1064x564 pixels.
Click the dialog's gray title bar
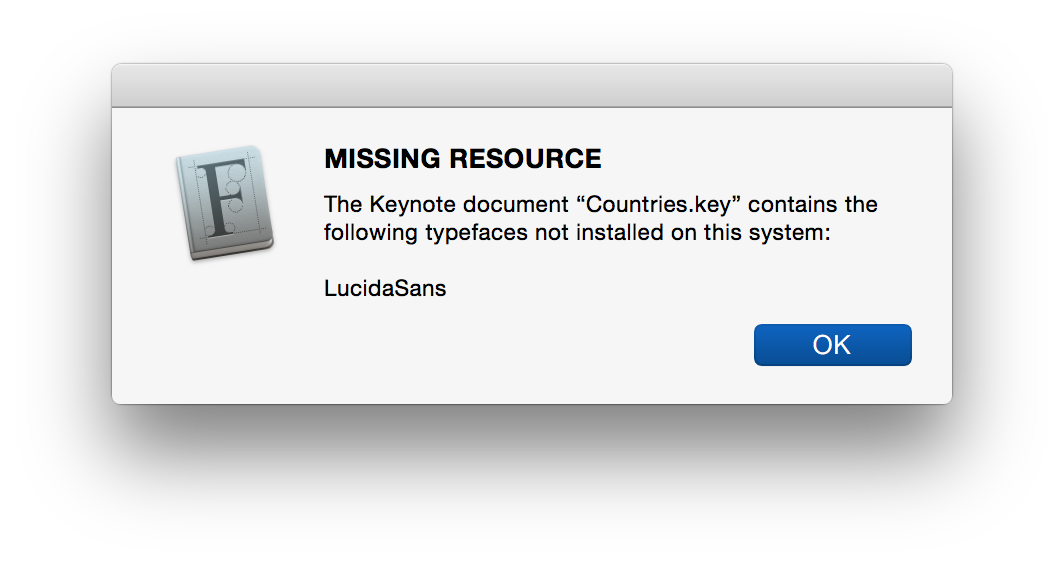pos(532,86)
